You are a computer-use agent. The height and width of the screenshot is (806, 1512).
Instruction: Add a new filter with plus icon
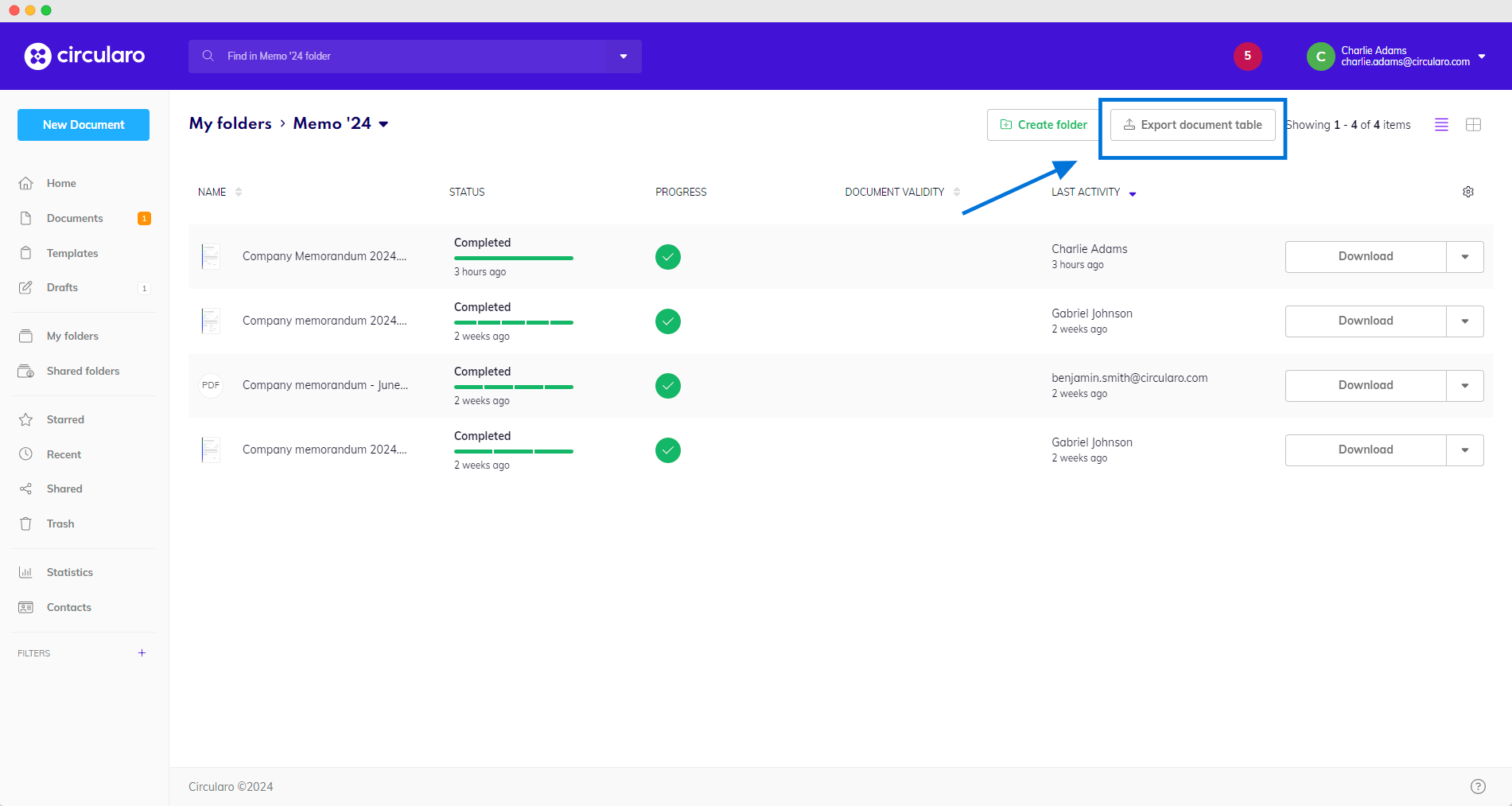click(x=142, y=653)
